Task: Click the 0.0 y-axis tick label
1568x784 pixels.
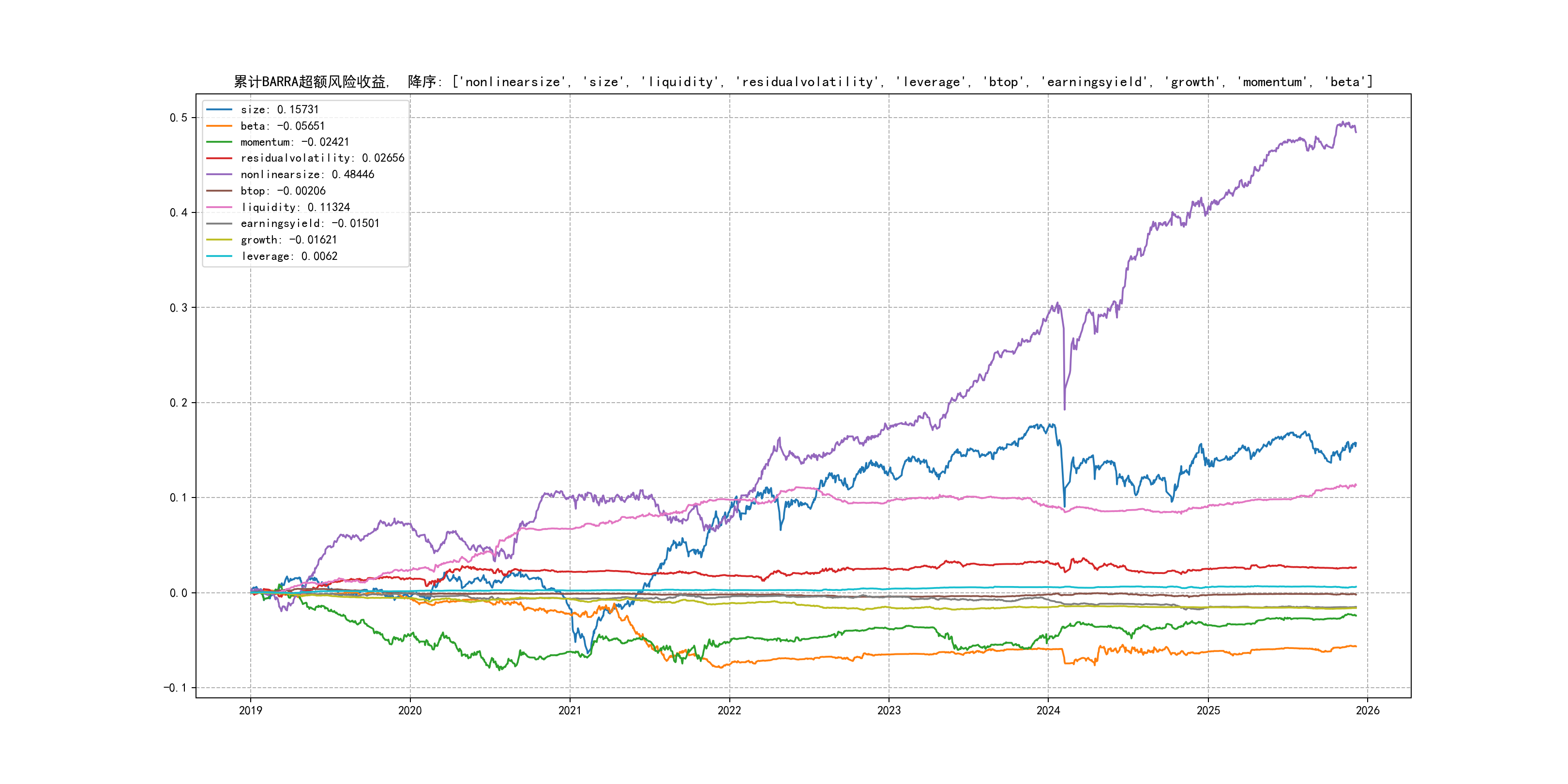Action: coord(179,593)
